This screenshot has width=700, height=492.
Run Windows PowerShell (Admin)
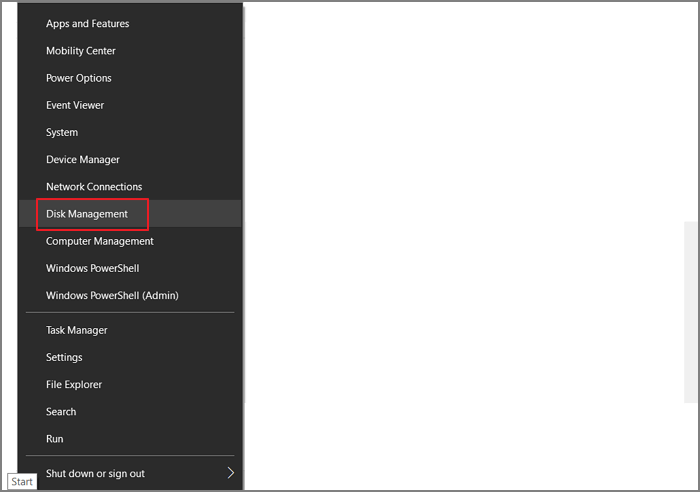click(x=112, y=295)
